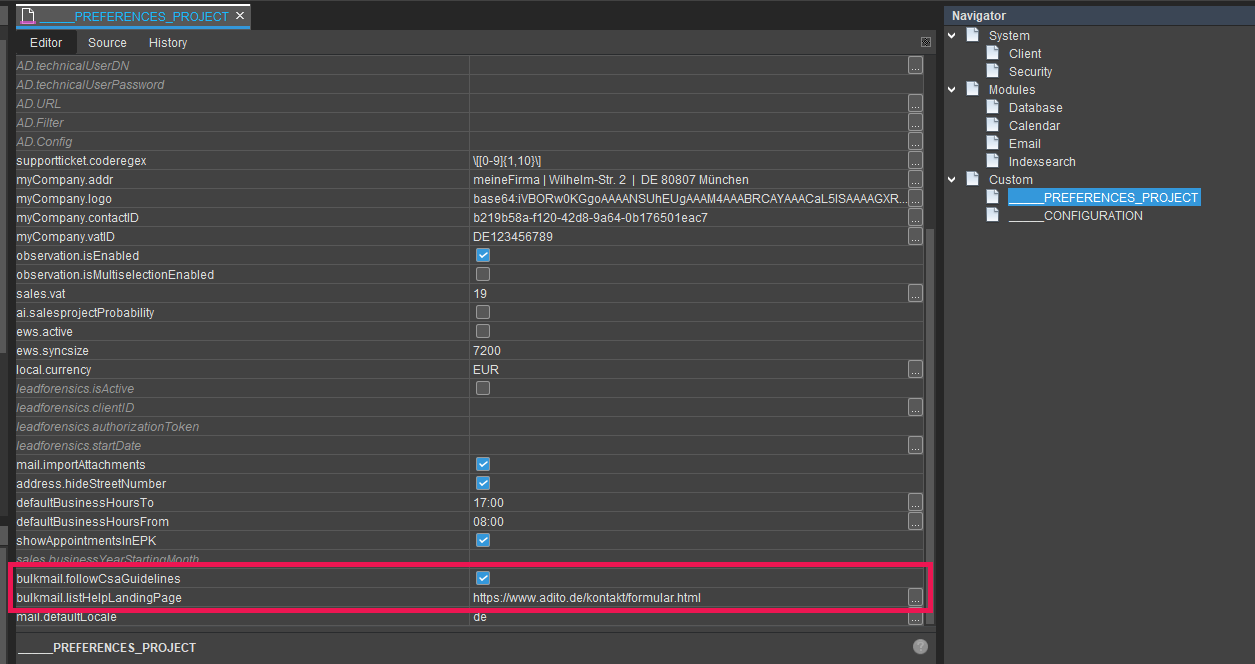The image size is (1255, 664).
Task: Uncheck bulkmail.followCsaGuidelines checkbox
Action: pos(483,578)
